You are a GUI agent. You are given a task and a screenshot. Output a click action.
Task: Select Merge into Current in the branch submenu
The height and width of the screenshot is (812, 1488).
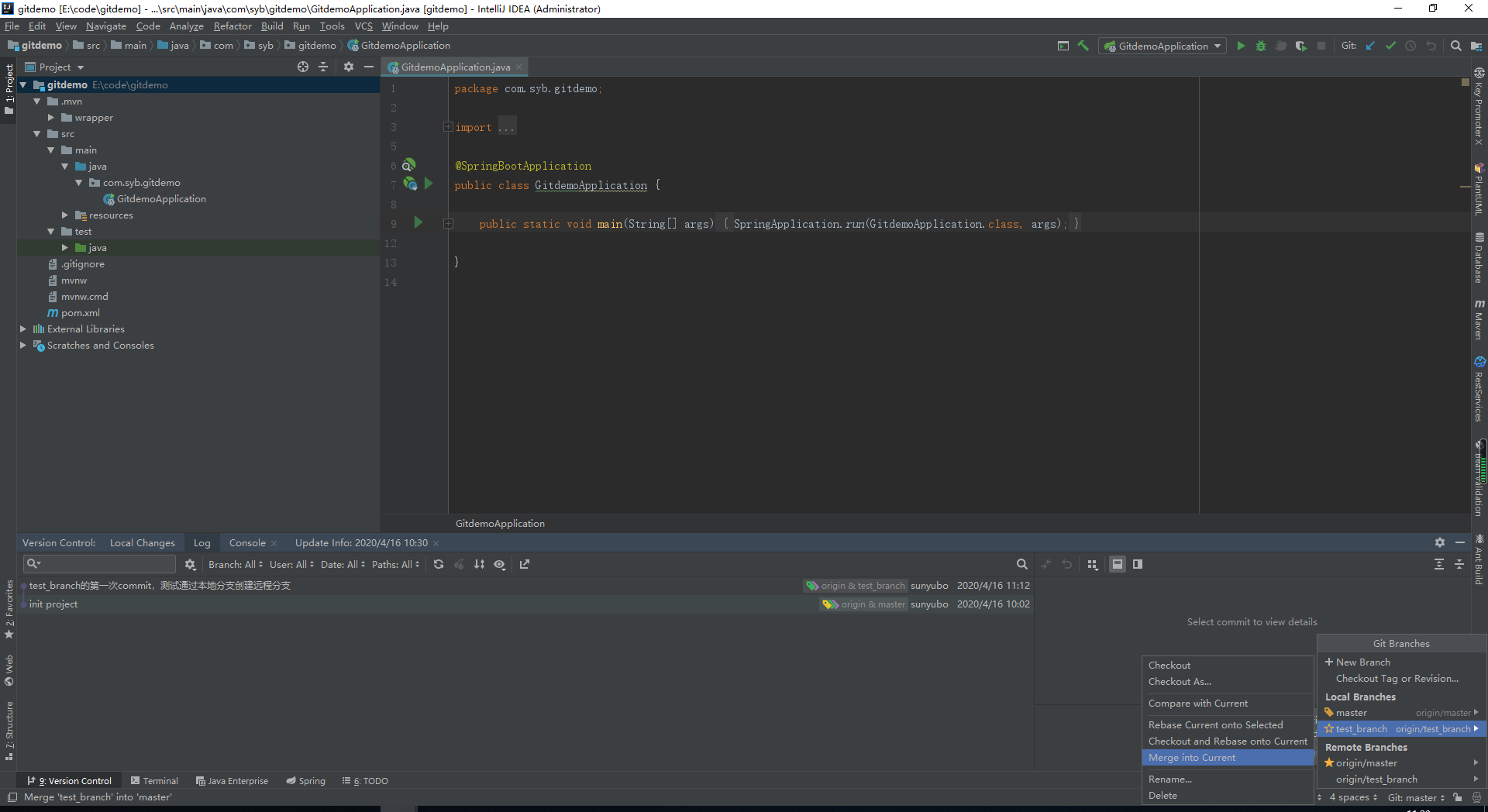click(x=1228, y=757)
